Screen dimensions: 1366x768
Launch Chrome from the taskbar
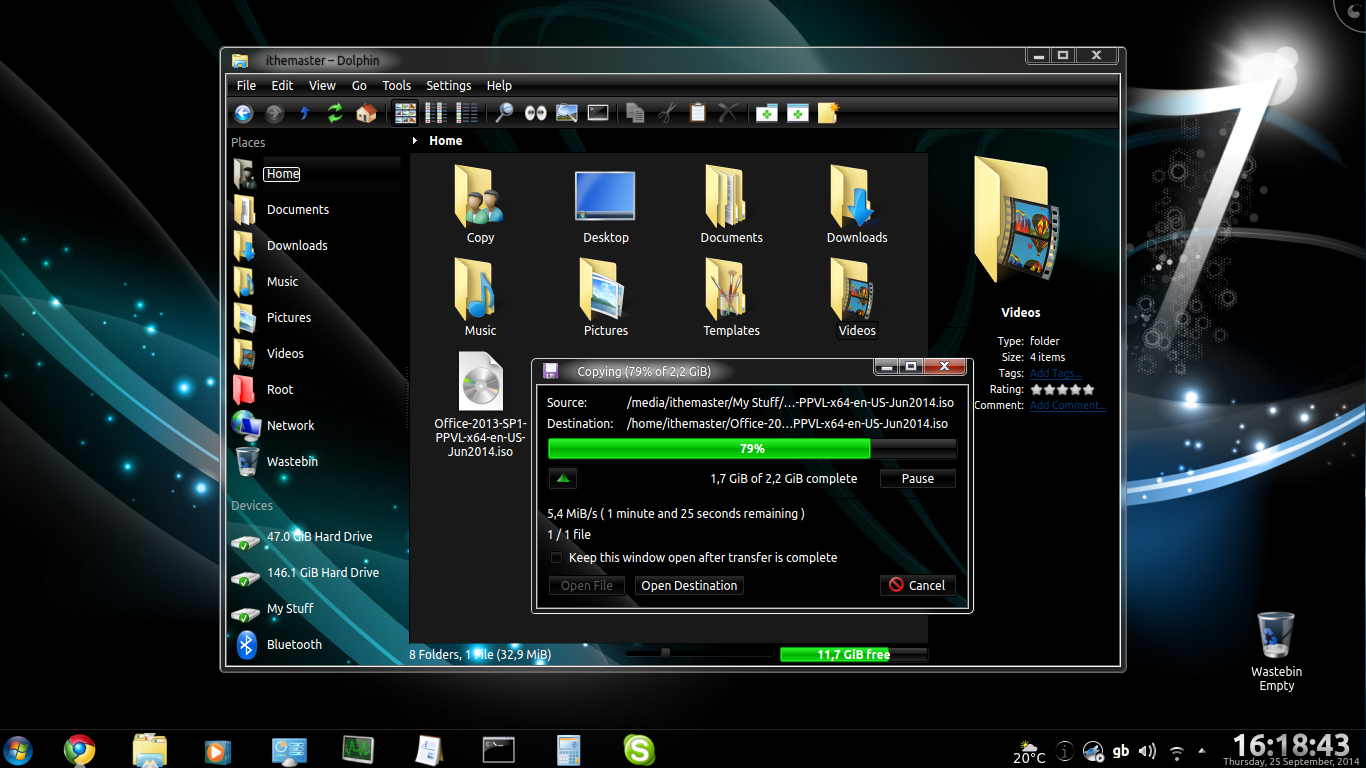click(79, 750)
